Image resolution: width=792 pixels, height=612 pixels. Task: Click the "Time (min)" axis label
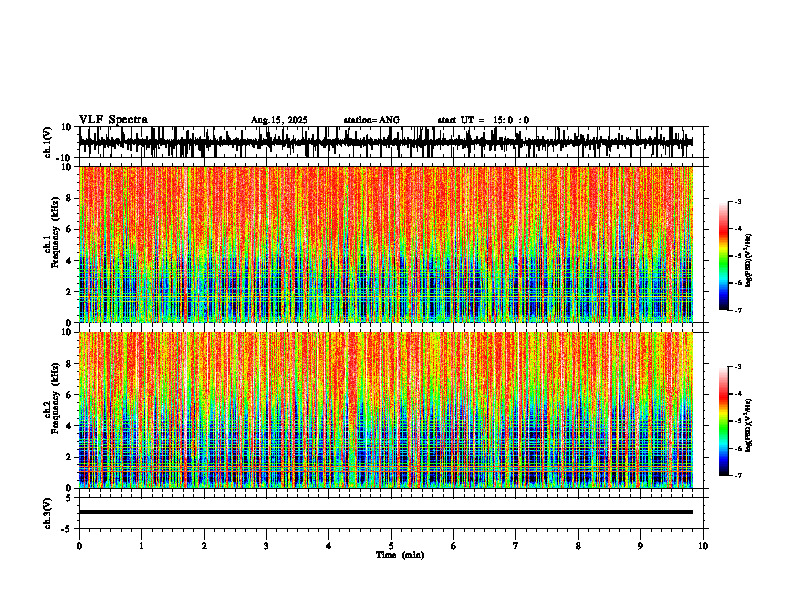(400, 555)
